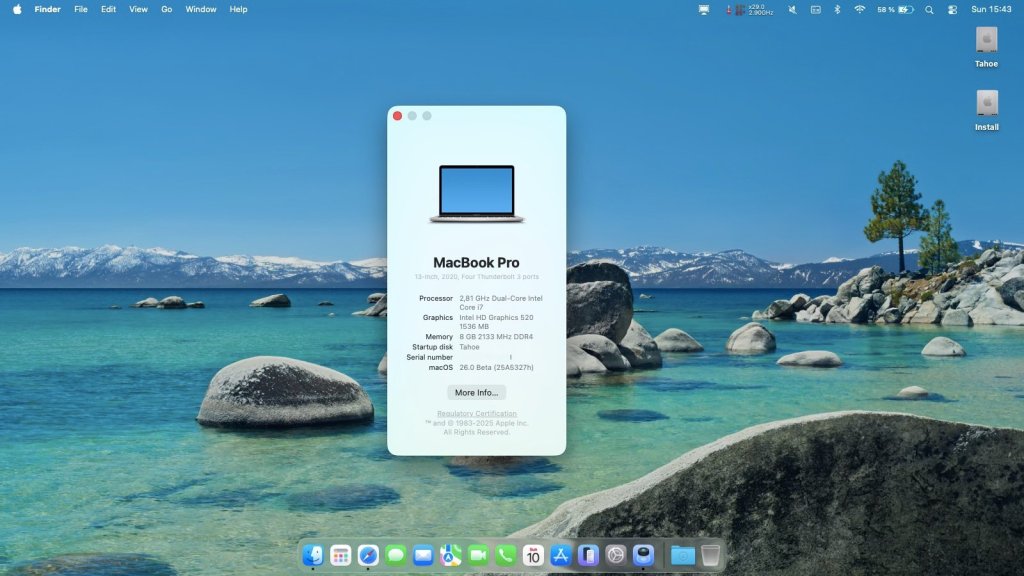
Task: Toggle the muted sound menu bar icon
Action: pos(792,9)
